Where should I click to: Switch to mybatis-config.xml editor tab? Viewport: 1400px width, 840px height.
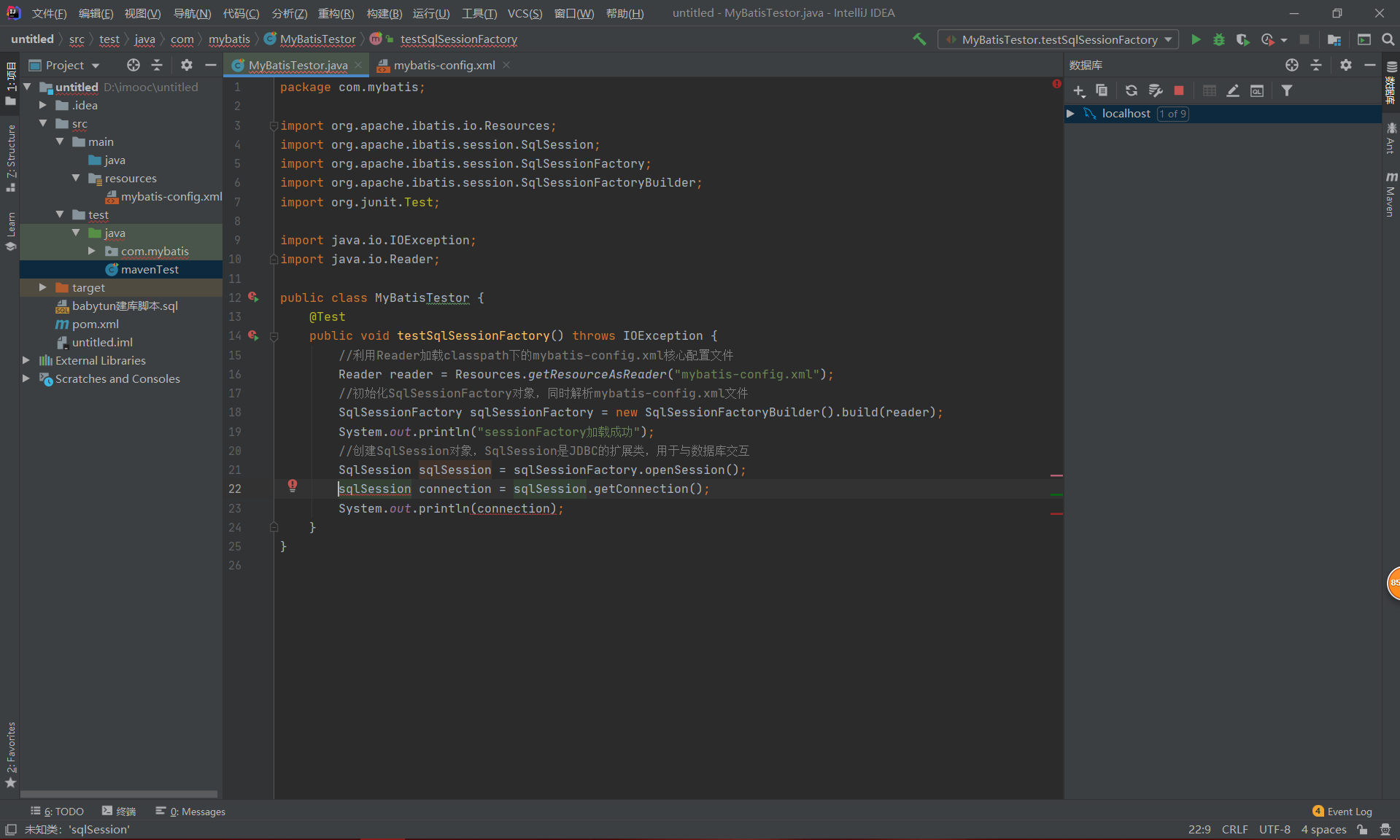(x=444, y=65)
